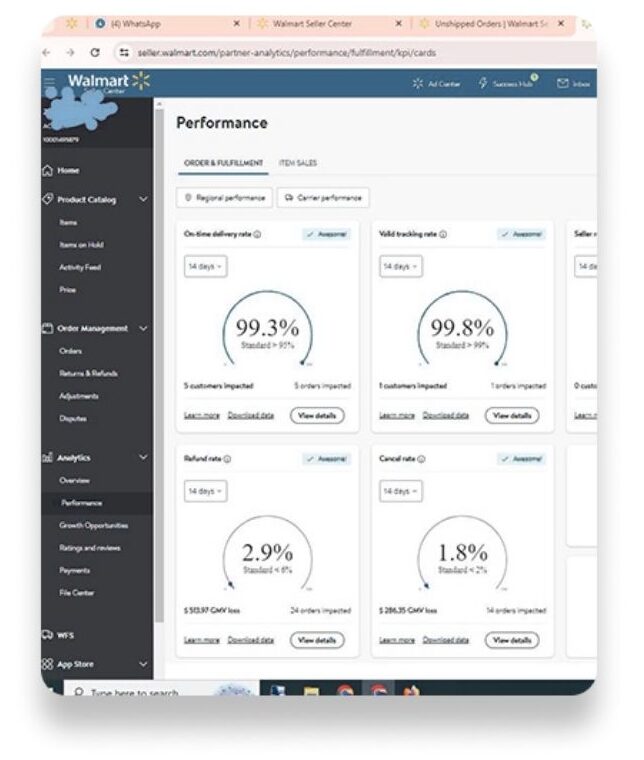Click info icon next to Cancel rate
This screenshot has height=760, width=644.
tap(421, 459)
